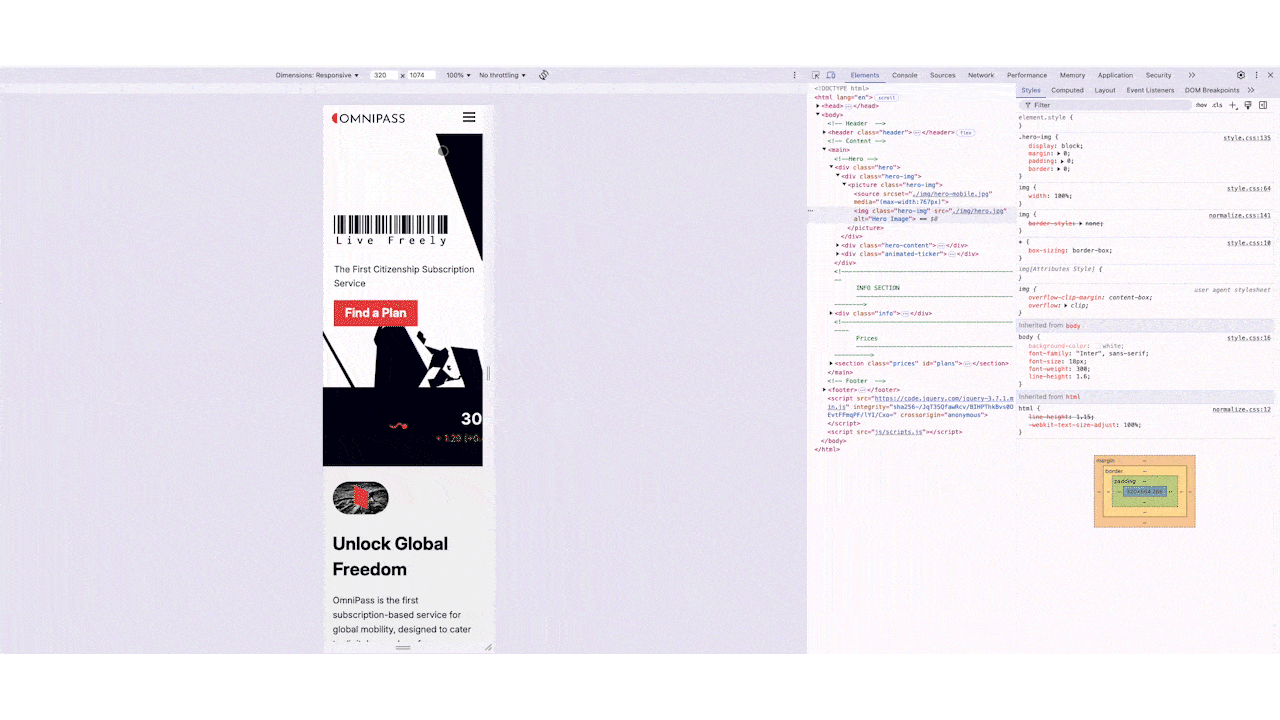Show more Styles sidebar tabs chevron
Viewport: 1280px width, 720px height.
1251,90
